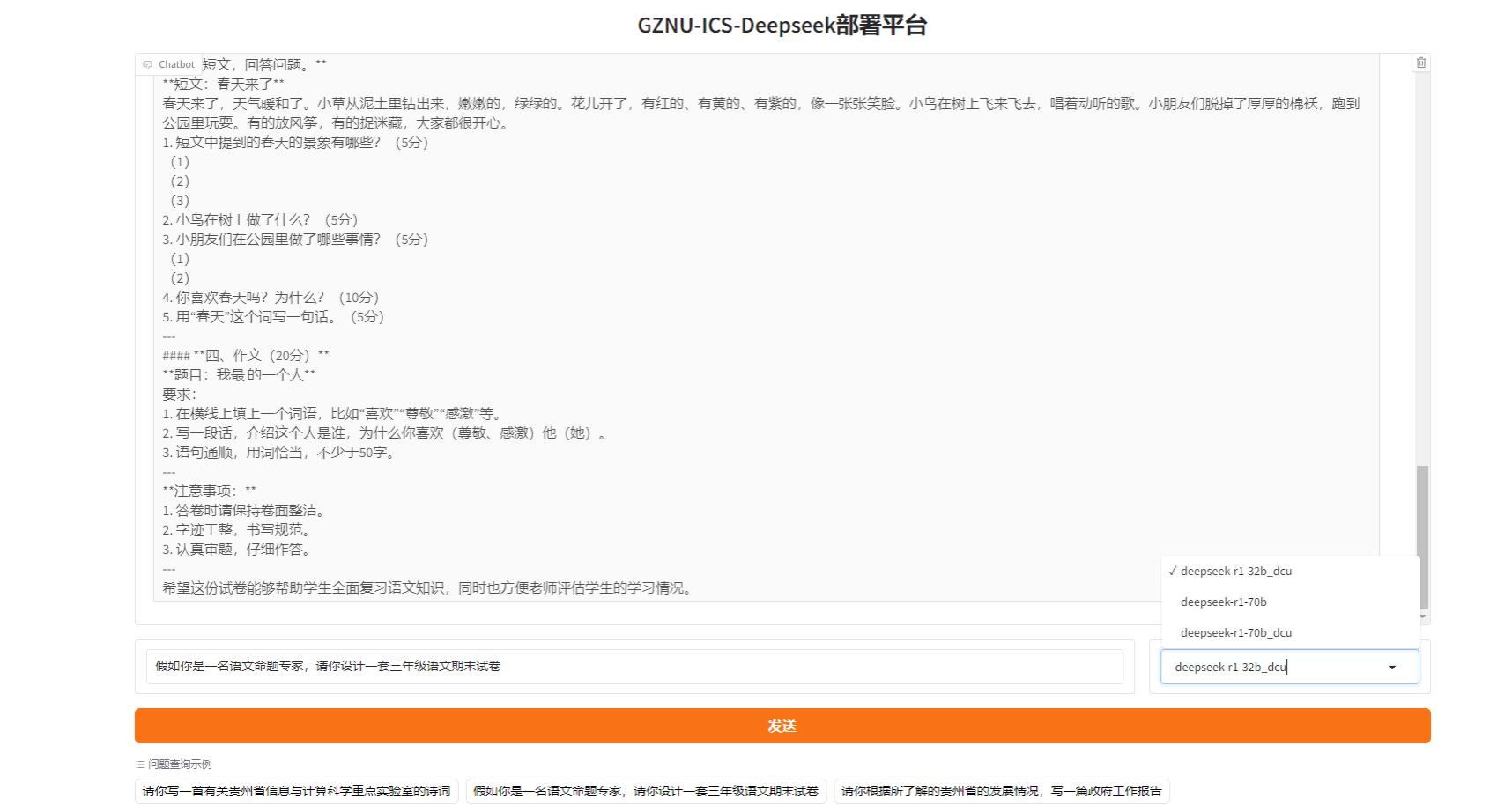Click question 2. 小鸟在树上做了什么？
1512x805 pixels.
pyautogui.click(x=260, y=219)
